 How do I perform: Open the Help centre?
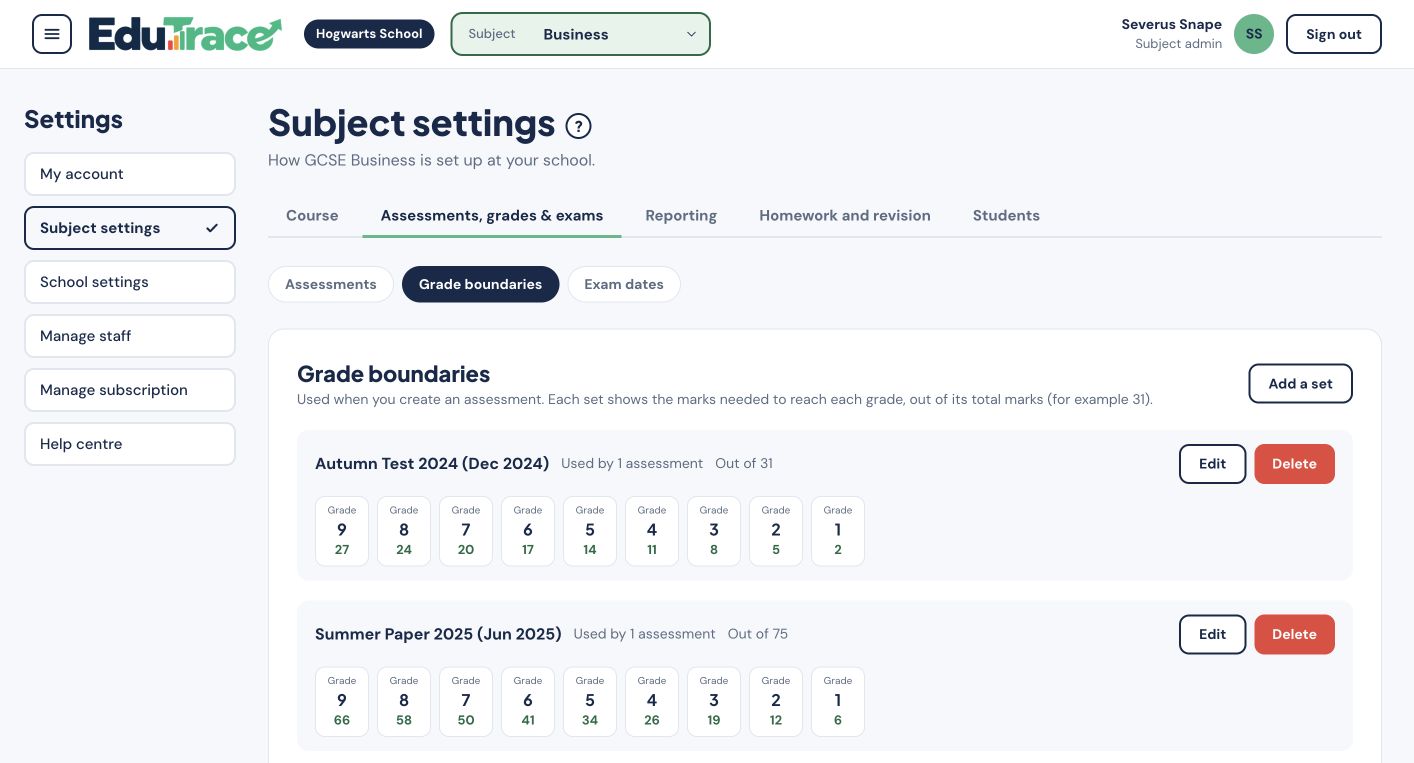point(130,444)
